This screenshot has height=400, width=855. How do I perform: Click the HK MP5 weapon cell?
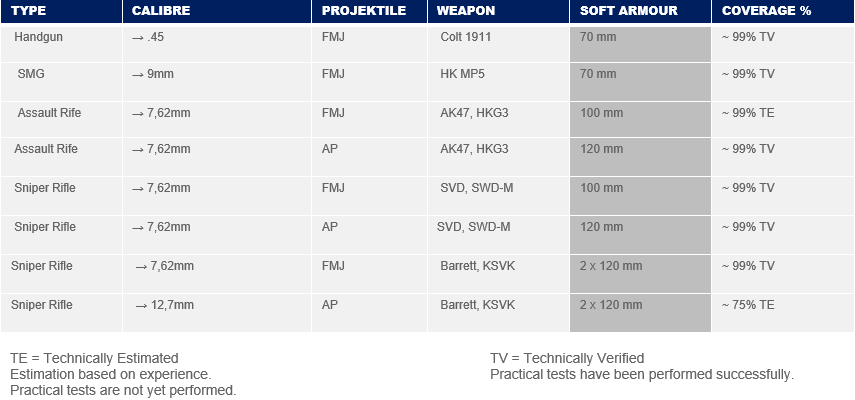498,81
